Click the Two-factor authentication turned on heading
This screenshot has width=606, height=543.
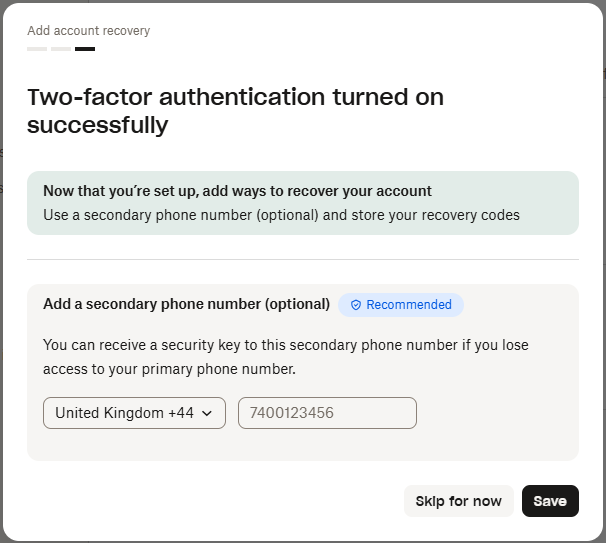tap(235, 111)
